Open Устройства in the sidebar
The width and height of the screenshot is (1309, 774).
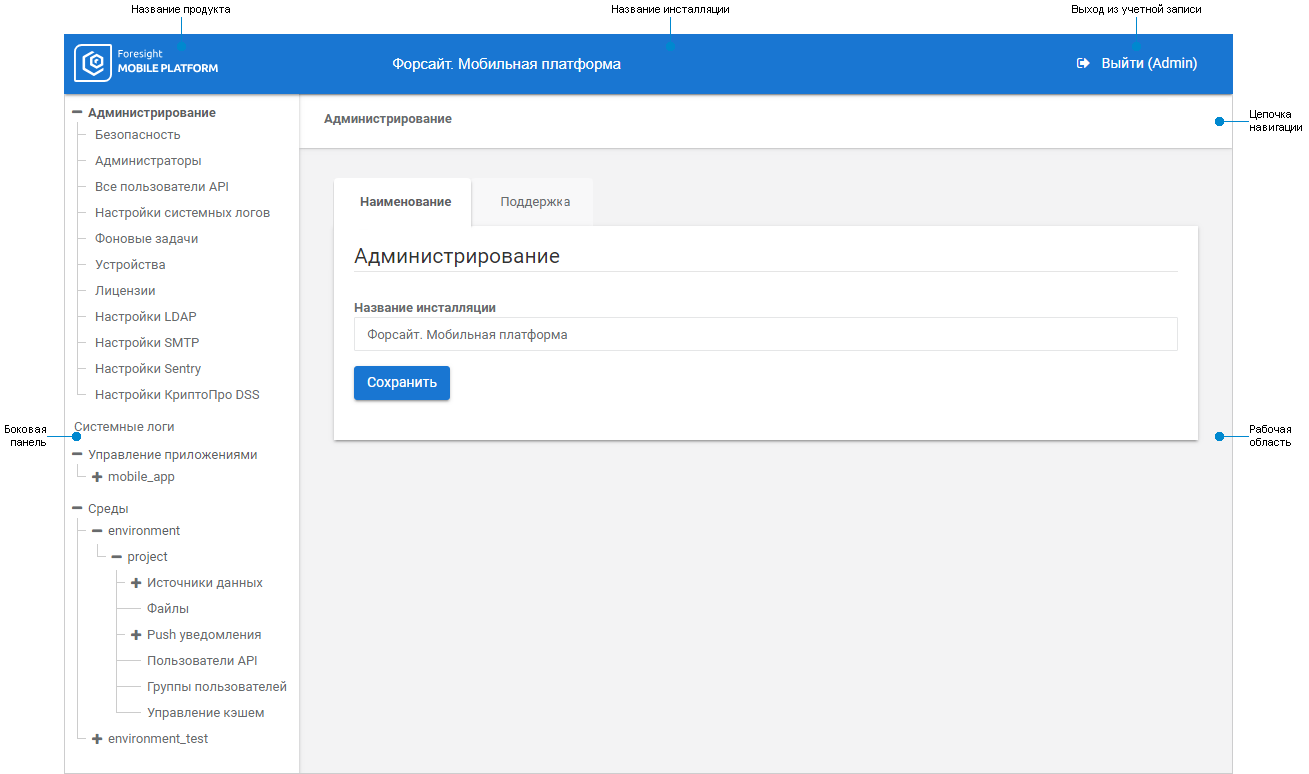130,265
